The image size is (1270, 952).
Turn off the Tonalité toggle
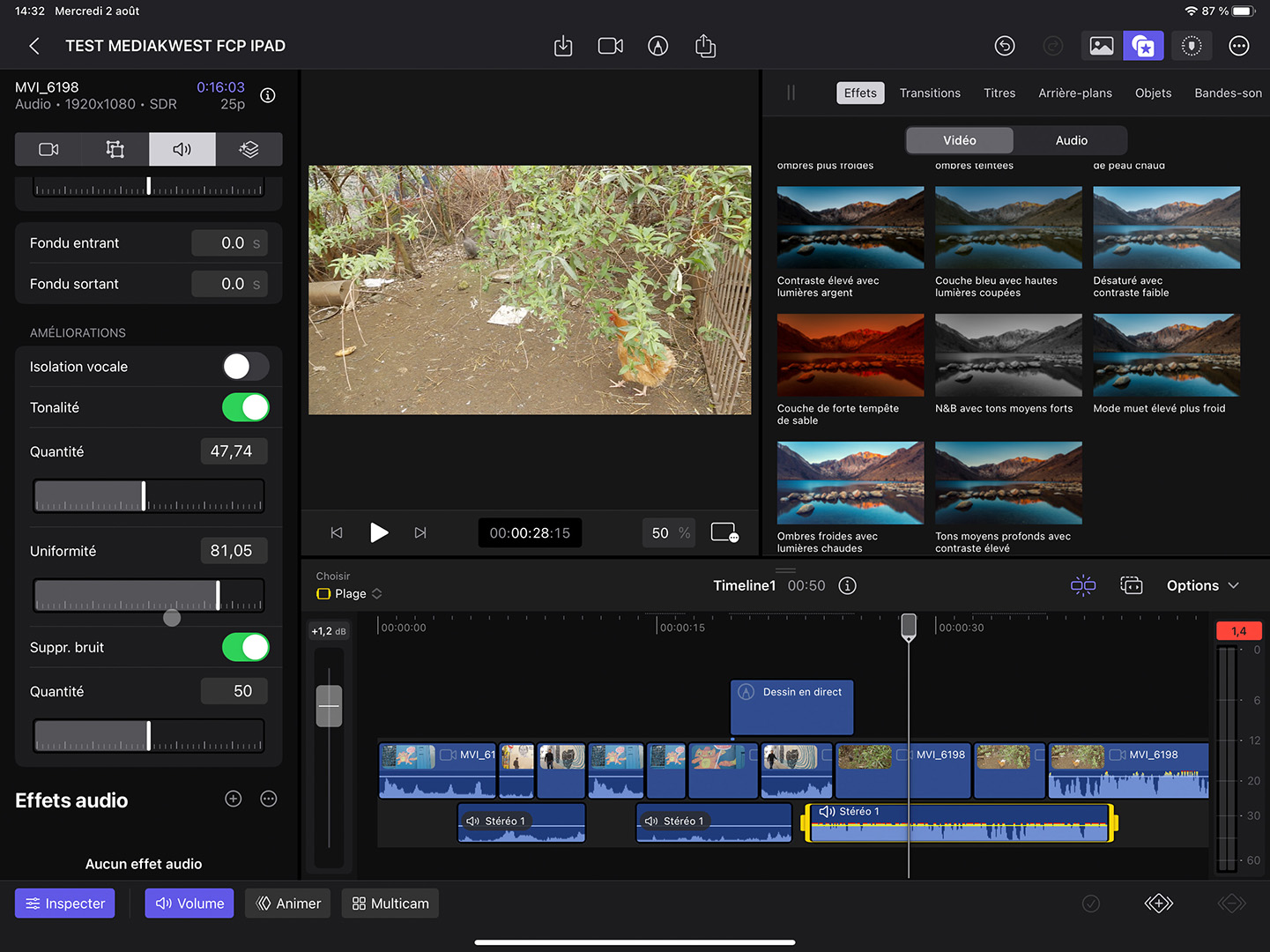point(245,407)
